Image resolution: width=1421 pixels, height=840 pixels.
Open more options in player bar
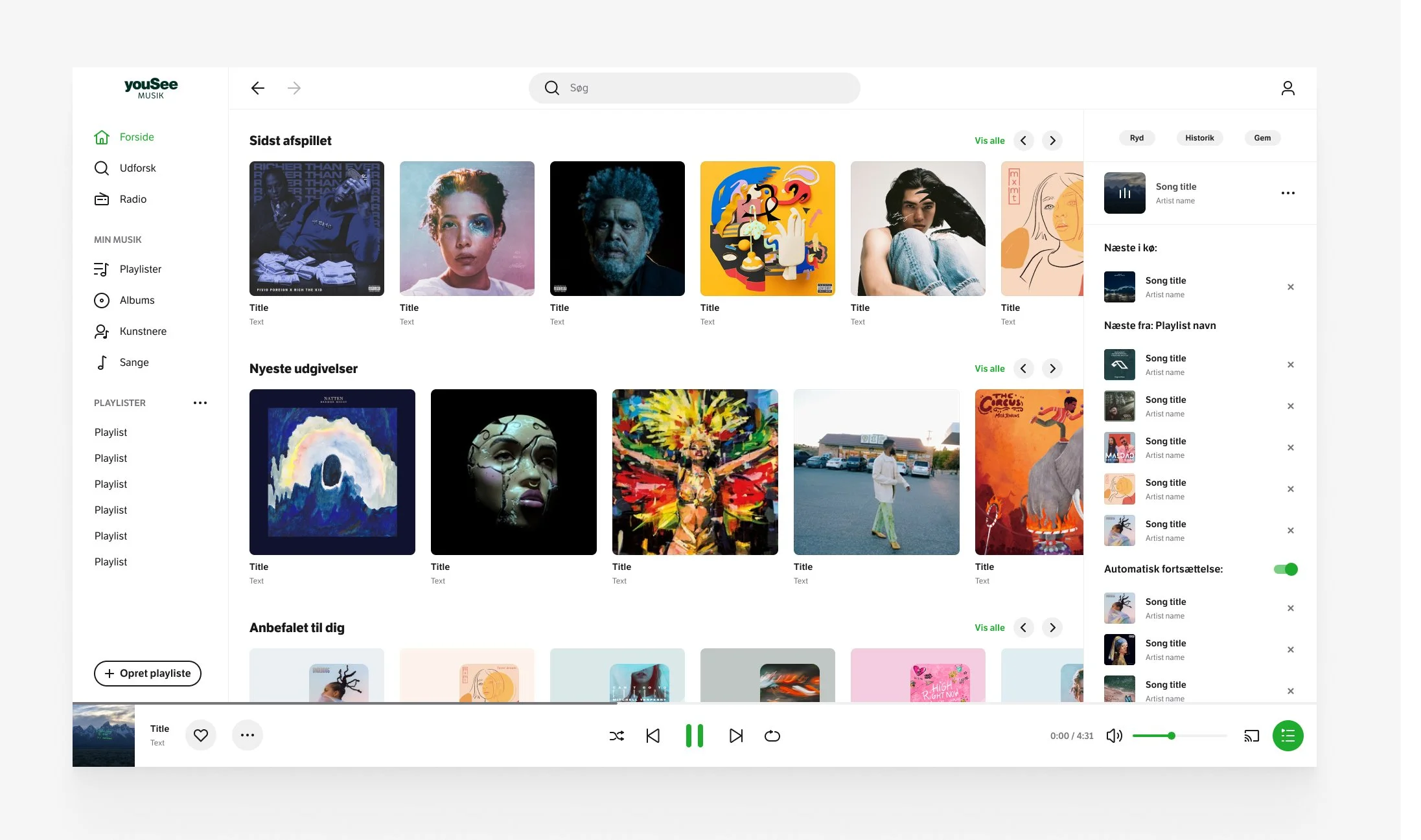pos(248,735)
